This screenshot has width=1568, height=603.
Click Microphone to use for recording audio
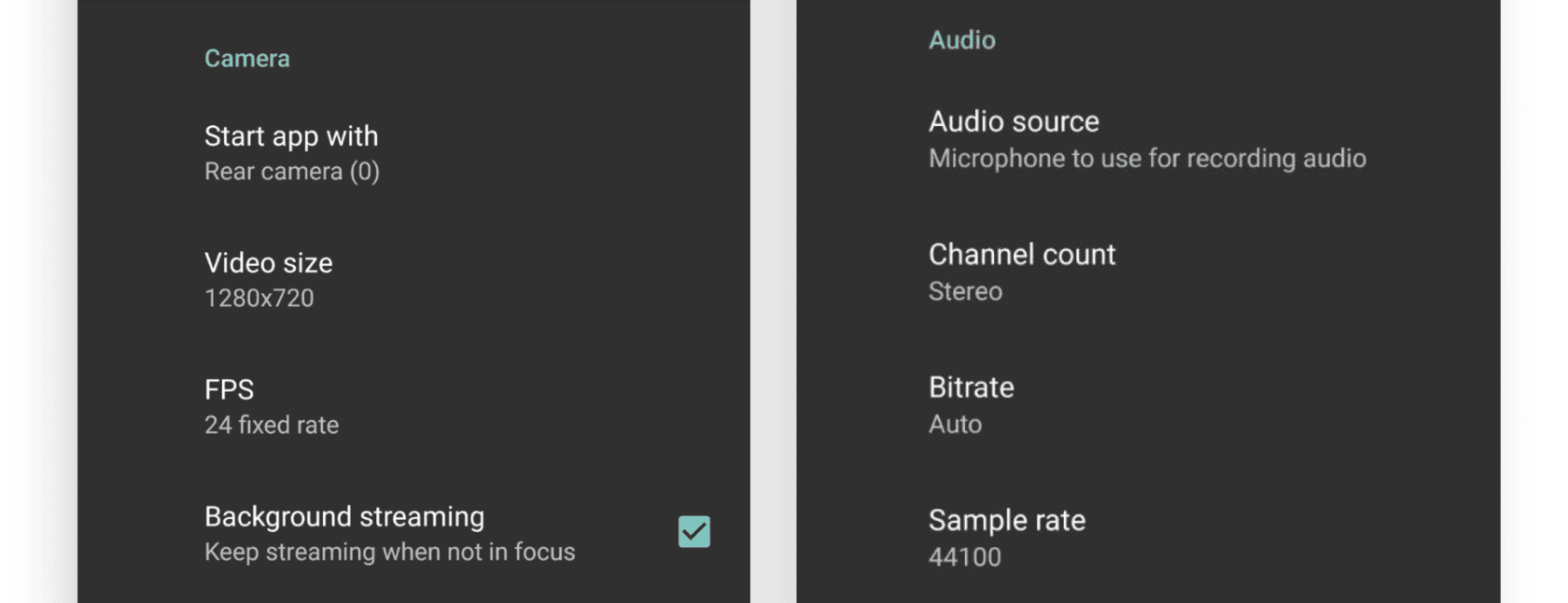pyautogui.click(x=1147, y=159)
